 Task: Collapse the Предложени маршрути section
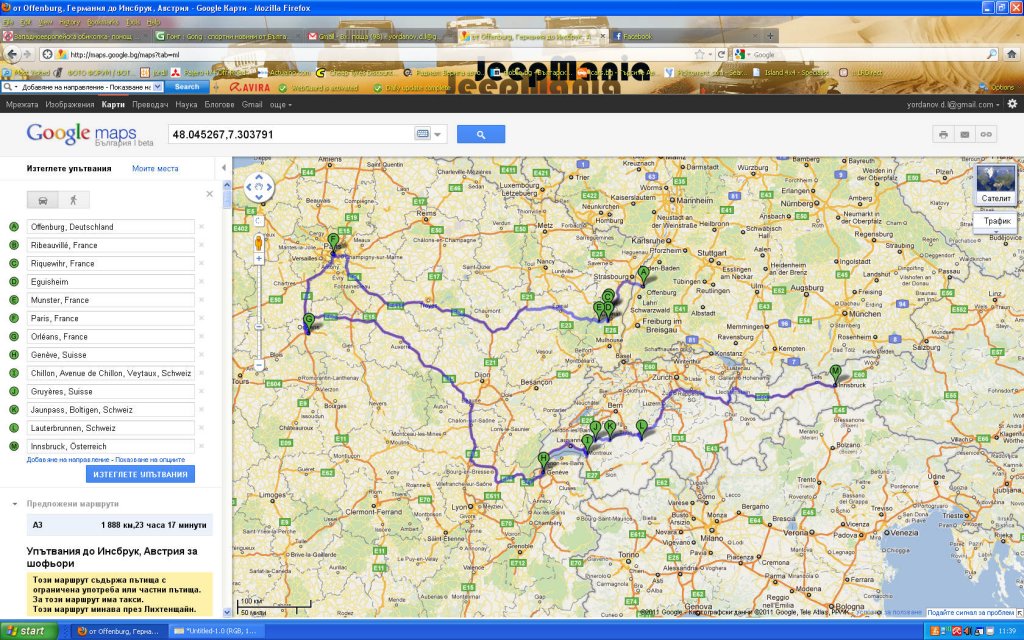coord(14,504)
